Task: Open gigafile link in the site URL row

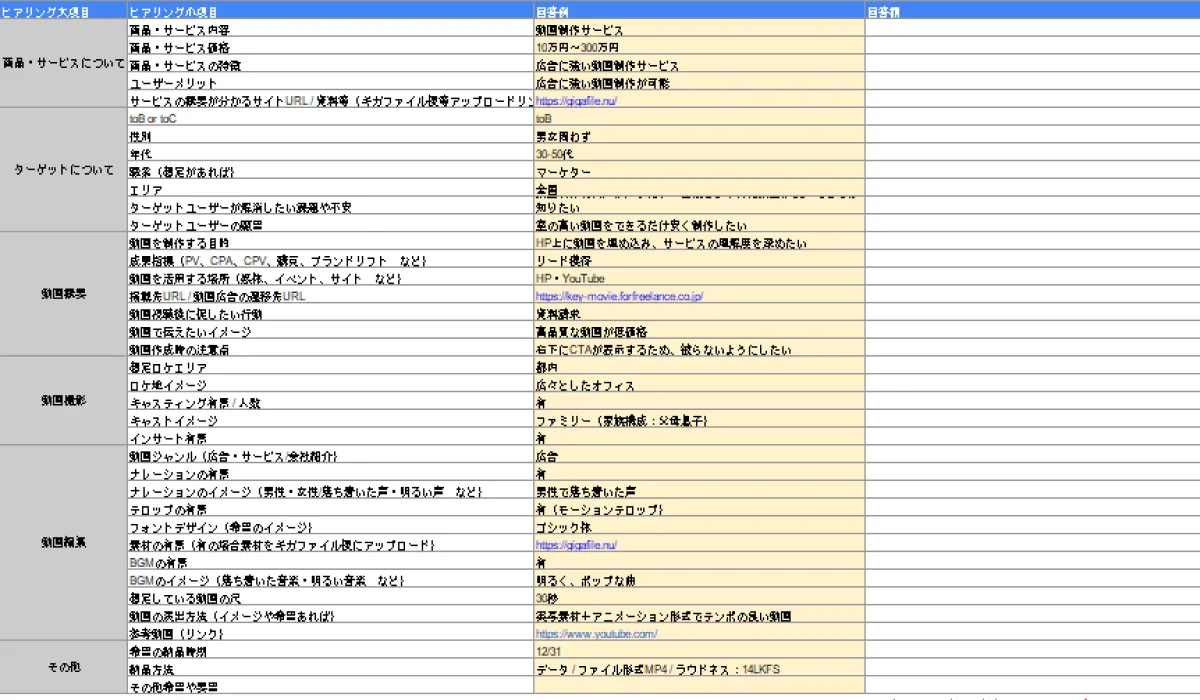Action: (x=576, y=101)
